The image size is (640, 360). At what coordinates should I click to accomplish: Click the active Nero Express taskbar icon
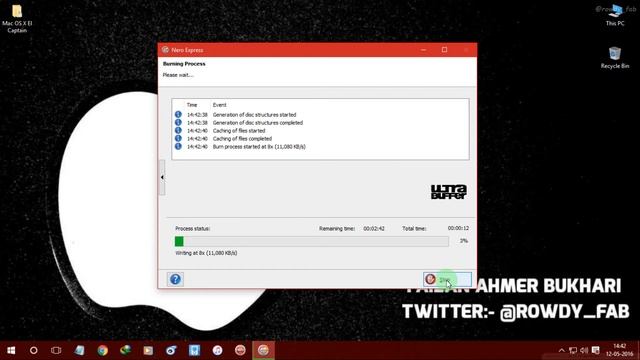point(263,350)
